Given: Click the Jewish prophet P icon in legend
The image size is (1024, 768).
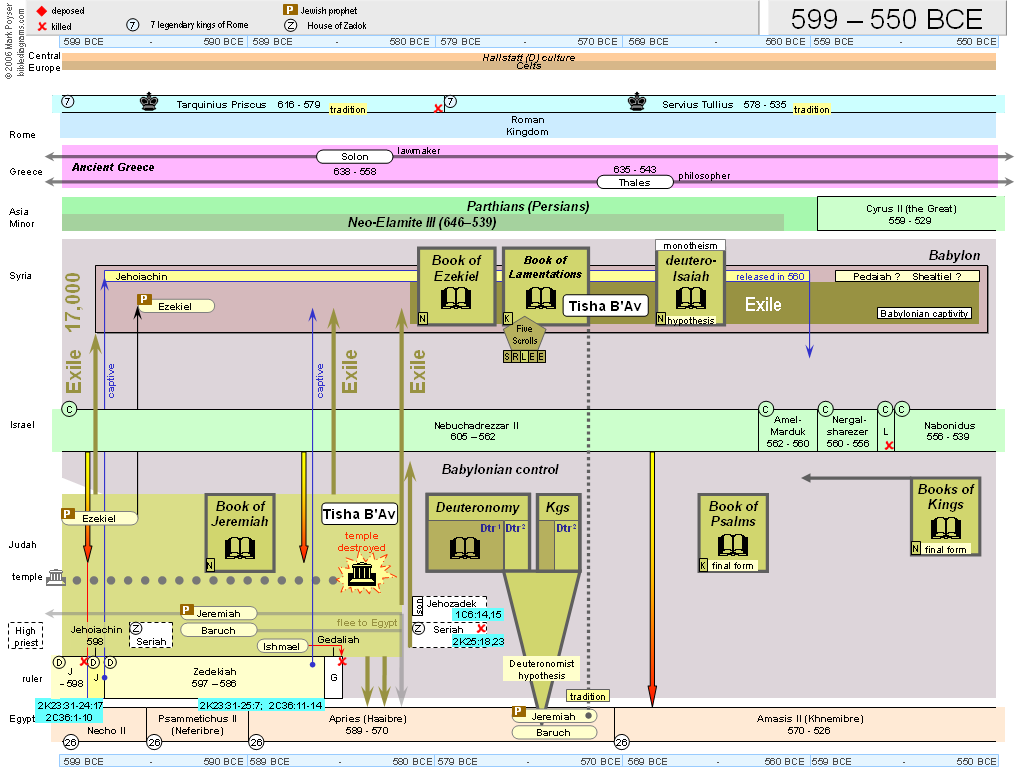Looking at the screenshot, I should 289,10.
